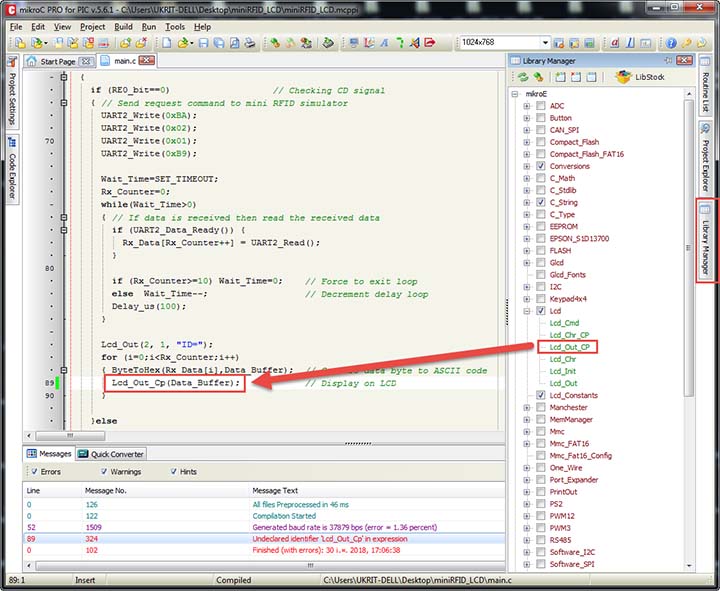Toggle the Warnings filter checkbox
Image resolution: width=720 pixels, height=591 pixels.
pyautogui.click(x=102, y=472)
